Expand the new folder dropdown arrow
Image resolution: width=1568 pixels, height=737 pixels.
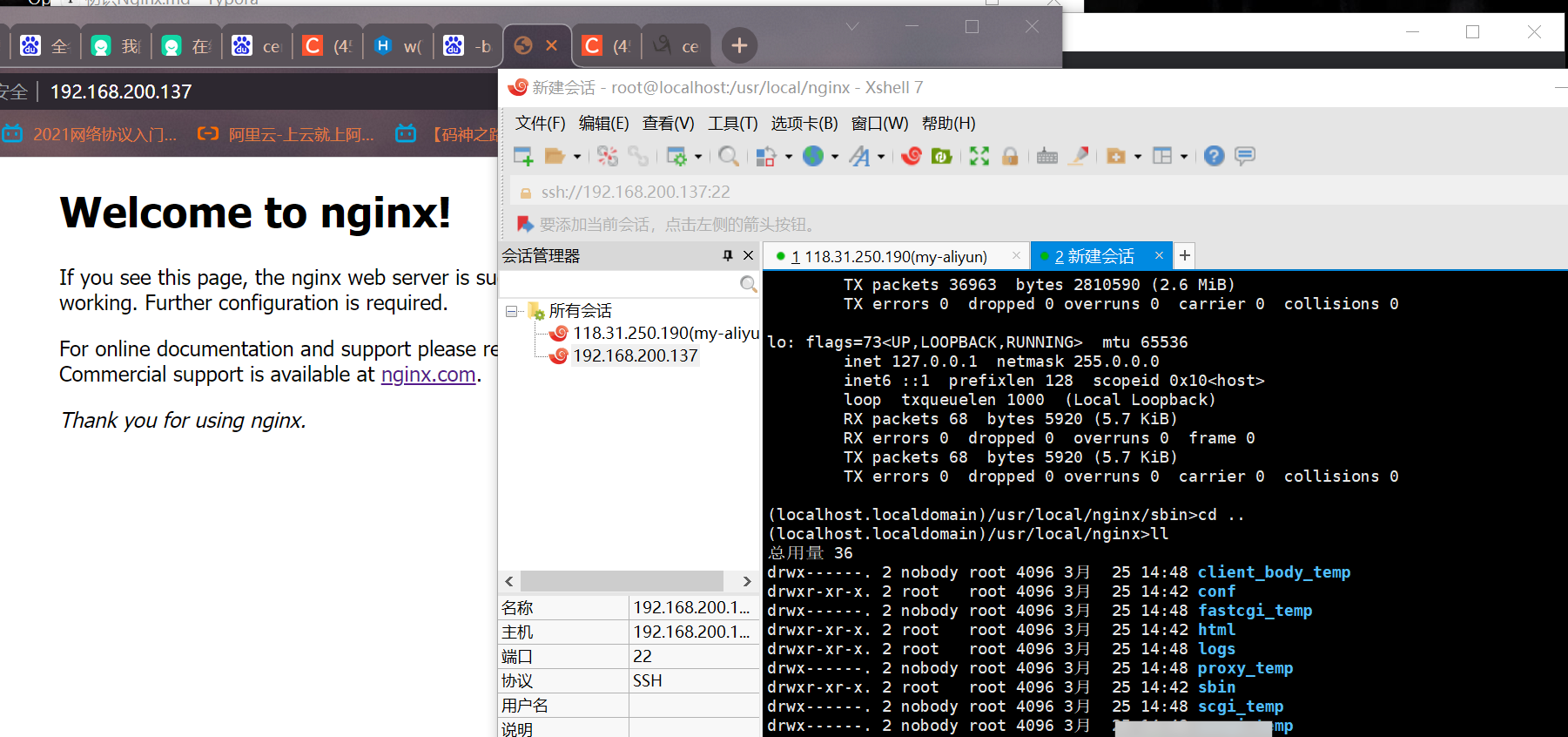1138,157
